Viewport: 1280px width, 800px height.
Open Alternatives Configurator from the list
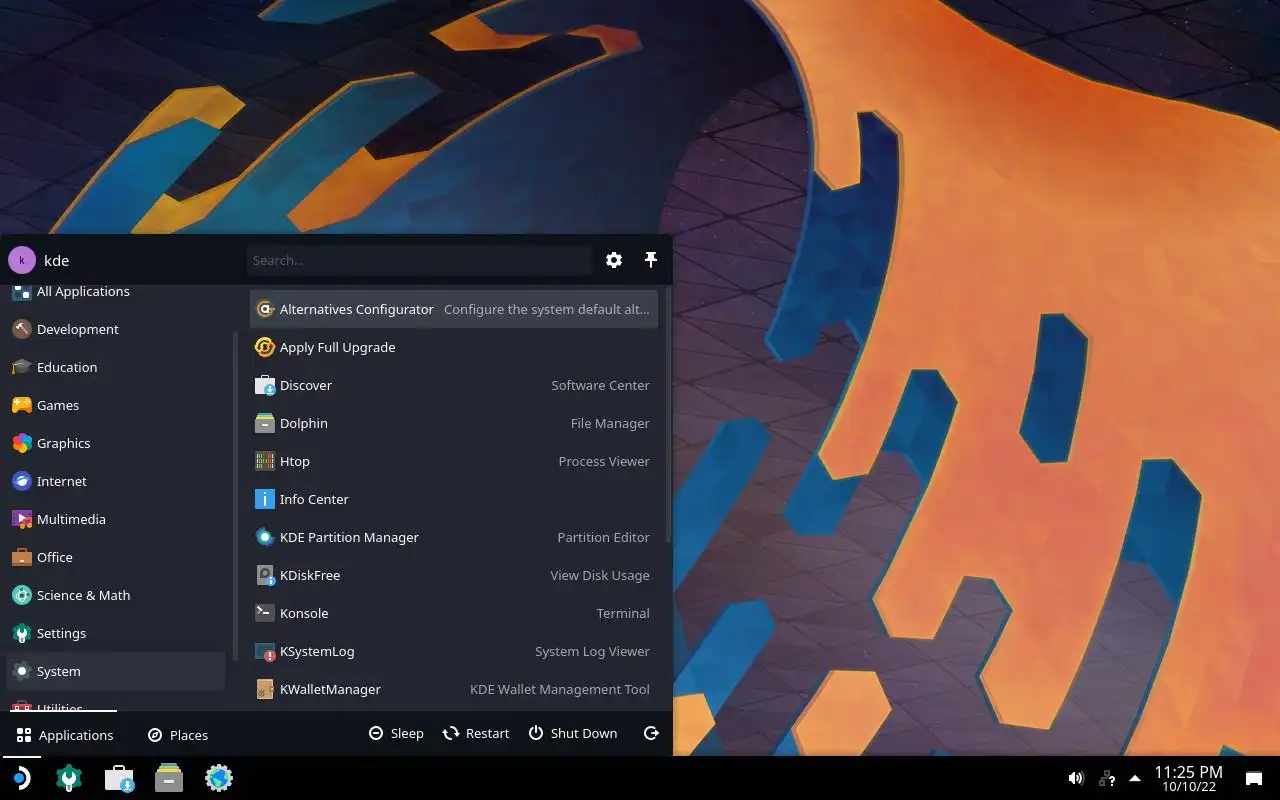454,309
